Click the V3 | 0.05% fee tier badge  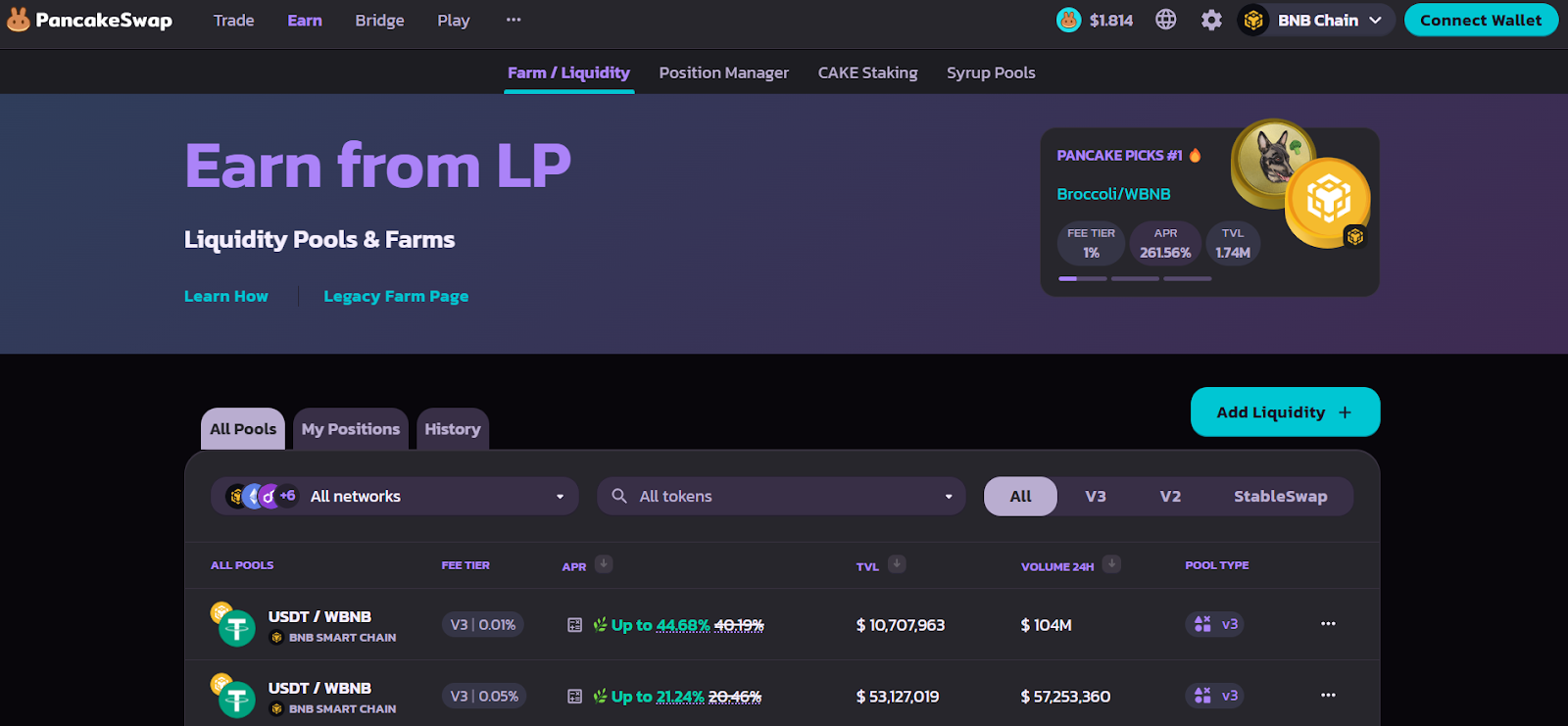coord(484,697)
